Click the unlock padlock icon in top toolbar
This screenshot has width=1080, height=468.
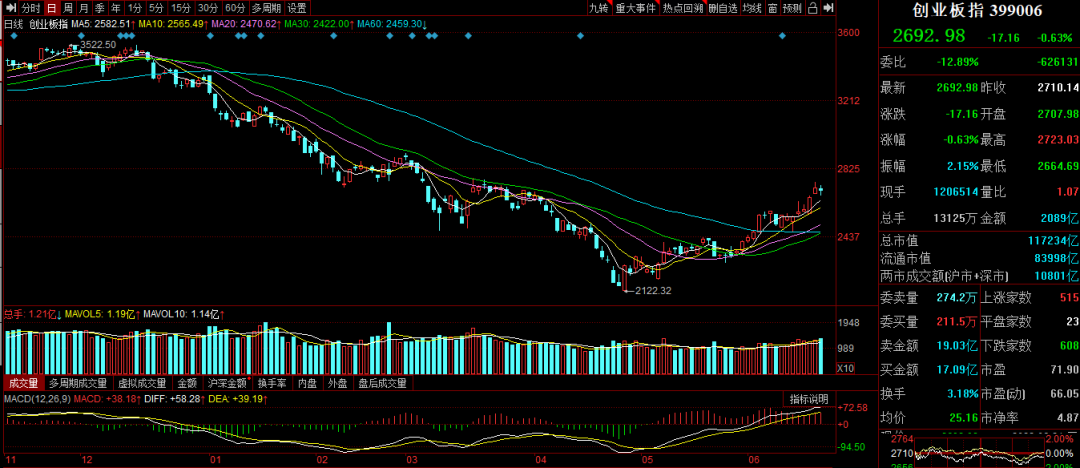(813, 8)
